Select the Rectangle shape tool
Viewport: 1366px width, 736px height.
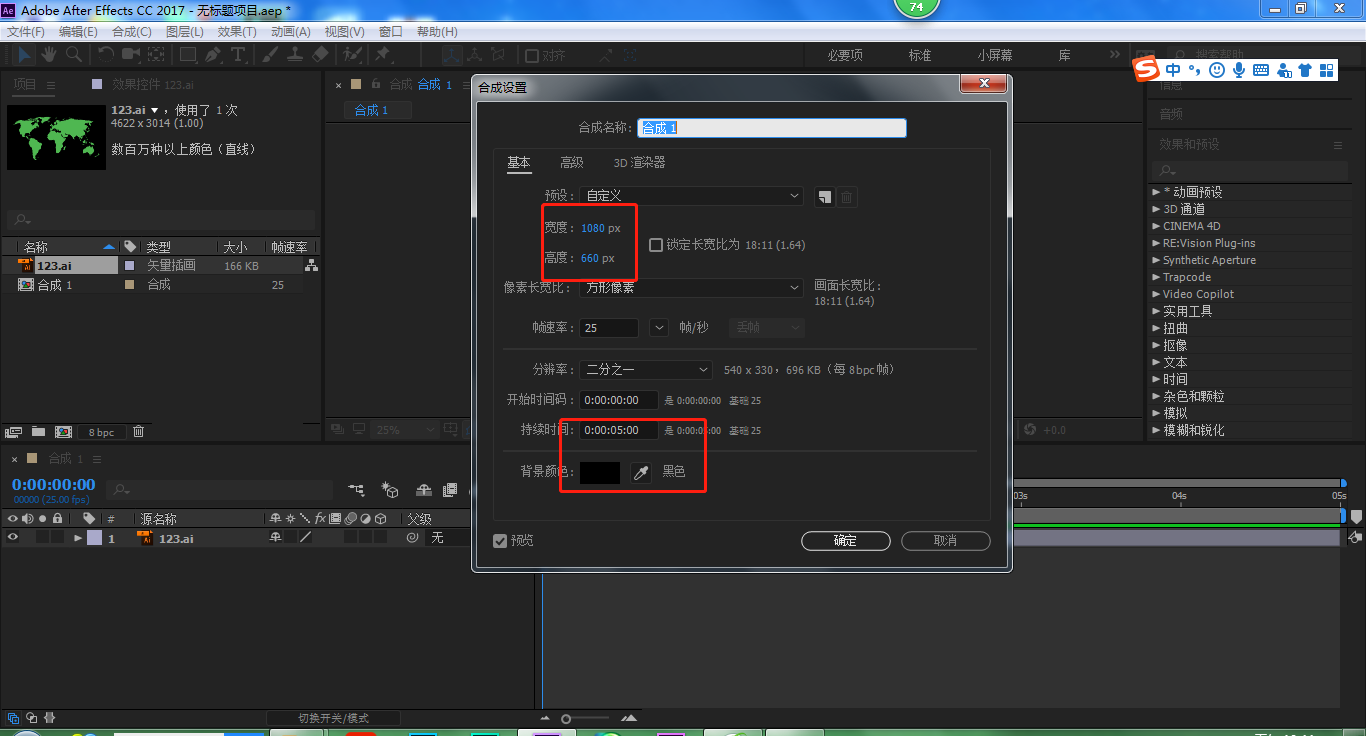coord(187,55)
